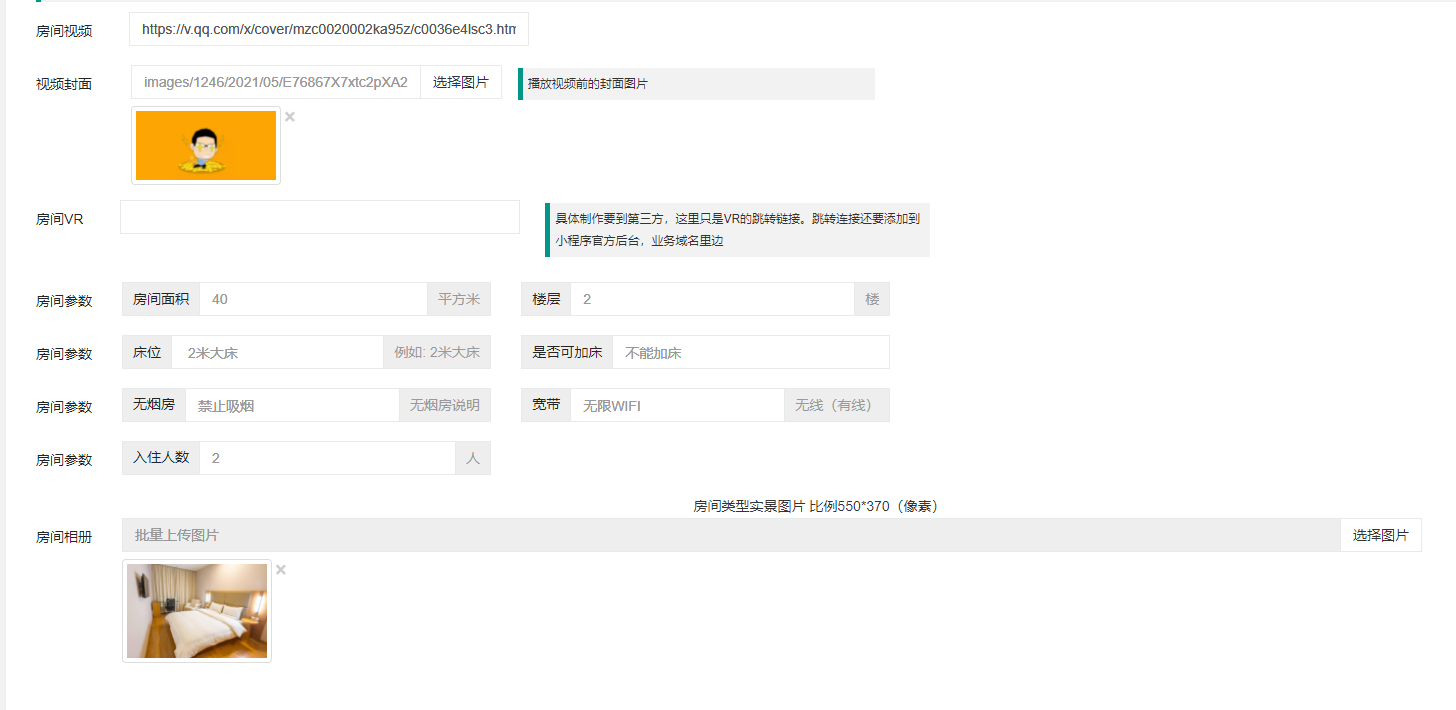Click the 入住人数 prefix label
The width and height of the screenshot is (1456, 710).
point(161,458)
